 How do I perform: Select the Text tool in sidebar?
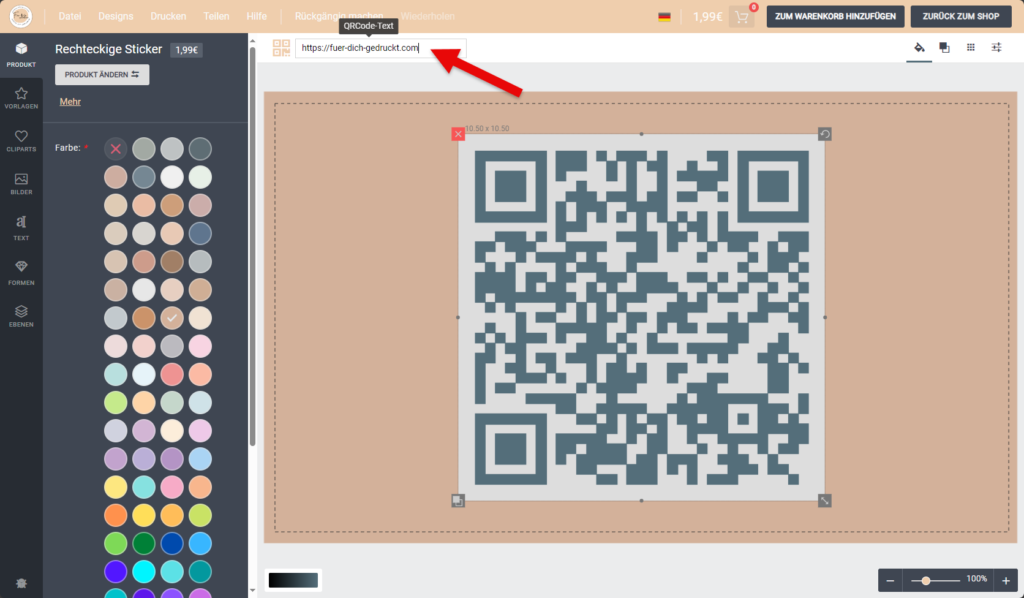click(x=21, y=227)
